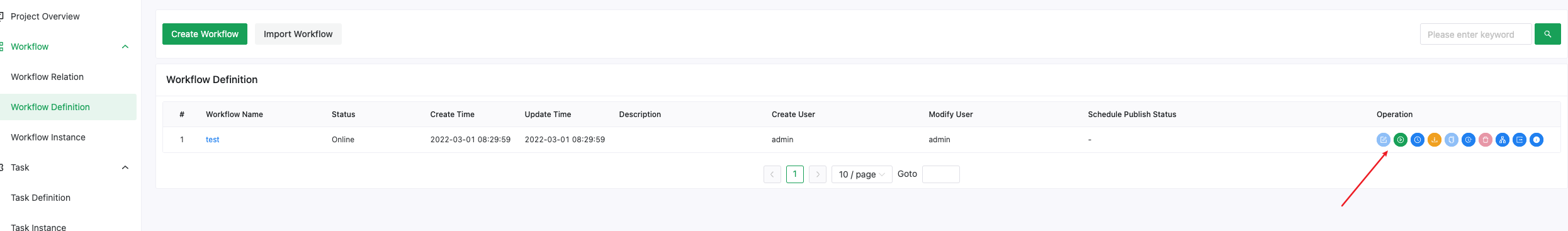This screenshot has height=231, width=1568.
Task: Click the Import Workflow button
Action: (x=298, y=34)
